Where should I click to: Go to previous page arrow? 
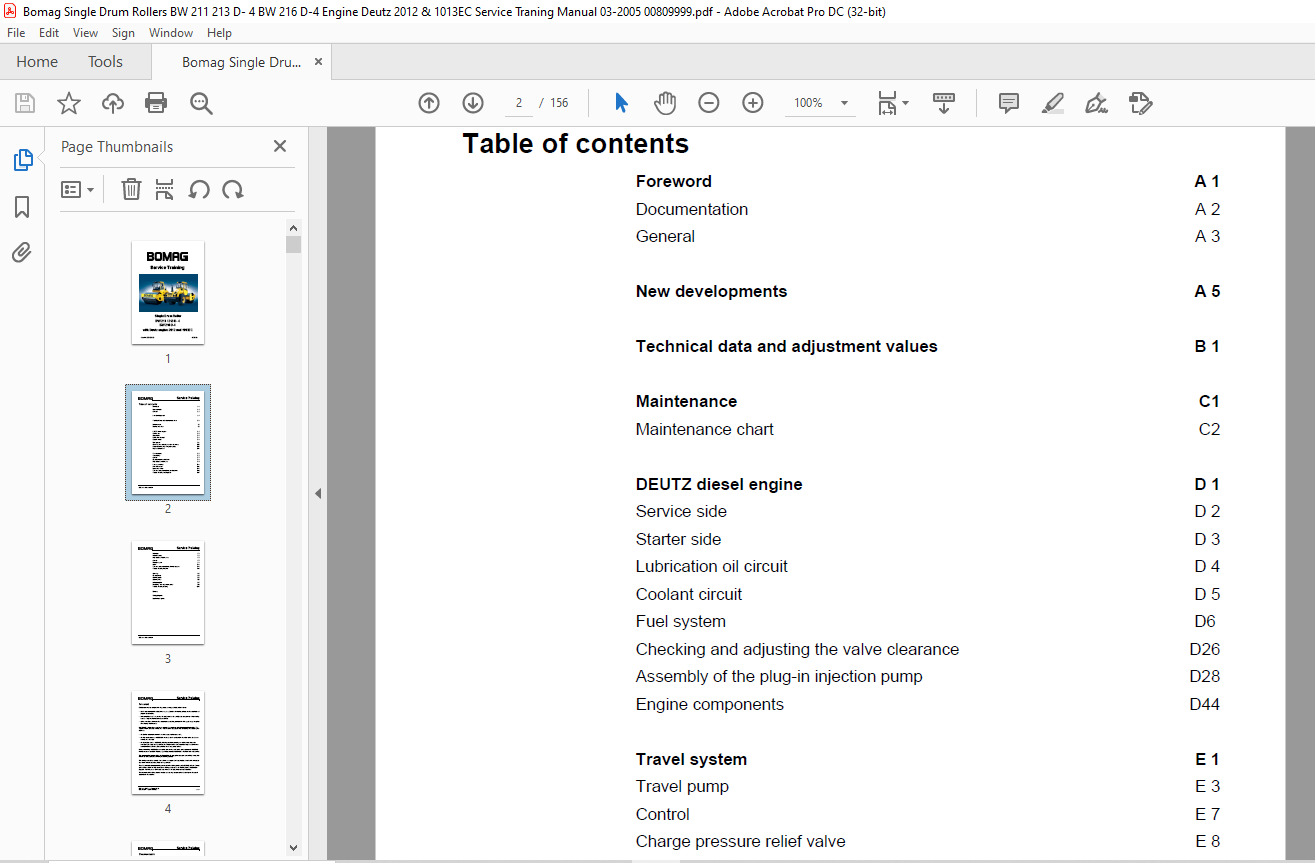coord(429,103)
